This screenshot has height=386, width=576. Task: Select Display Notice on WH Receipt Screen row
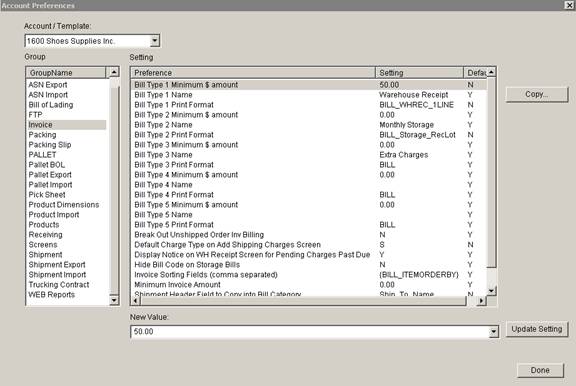309,255
